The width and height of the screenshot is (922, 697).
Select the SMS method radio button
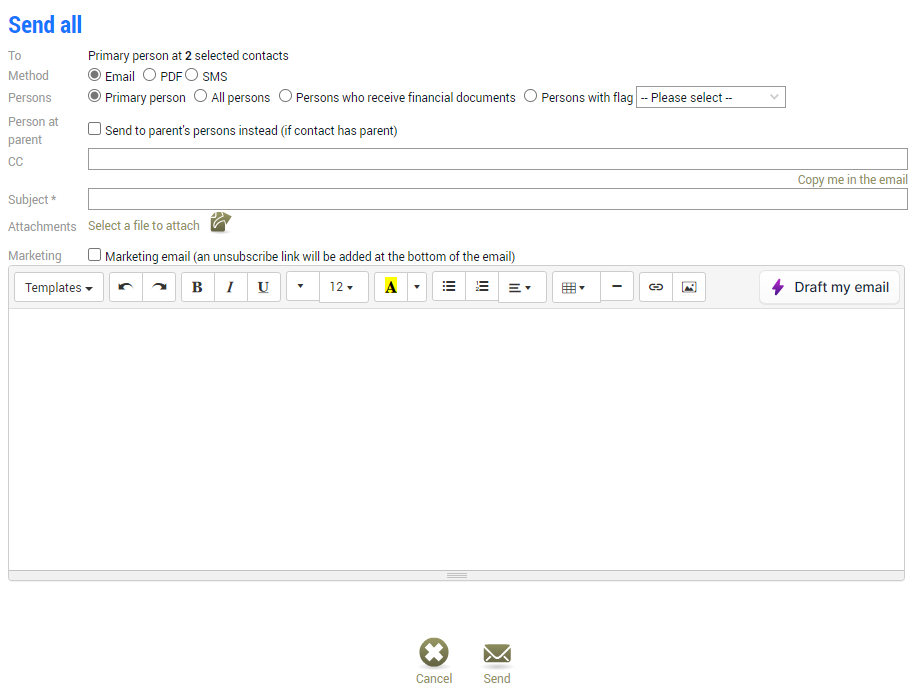coord(192,75)
